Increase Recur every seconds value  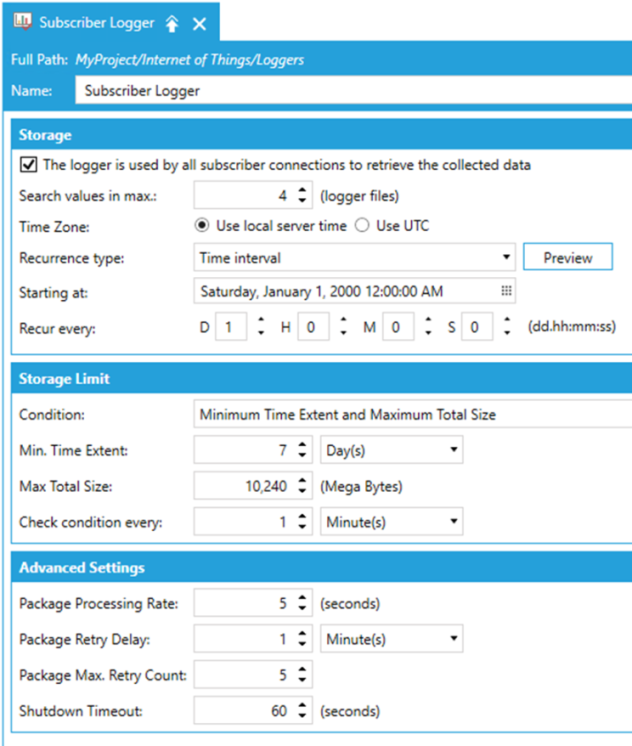(x=507, y=320)
